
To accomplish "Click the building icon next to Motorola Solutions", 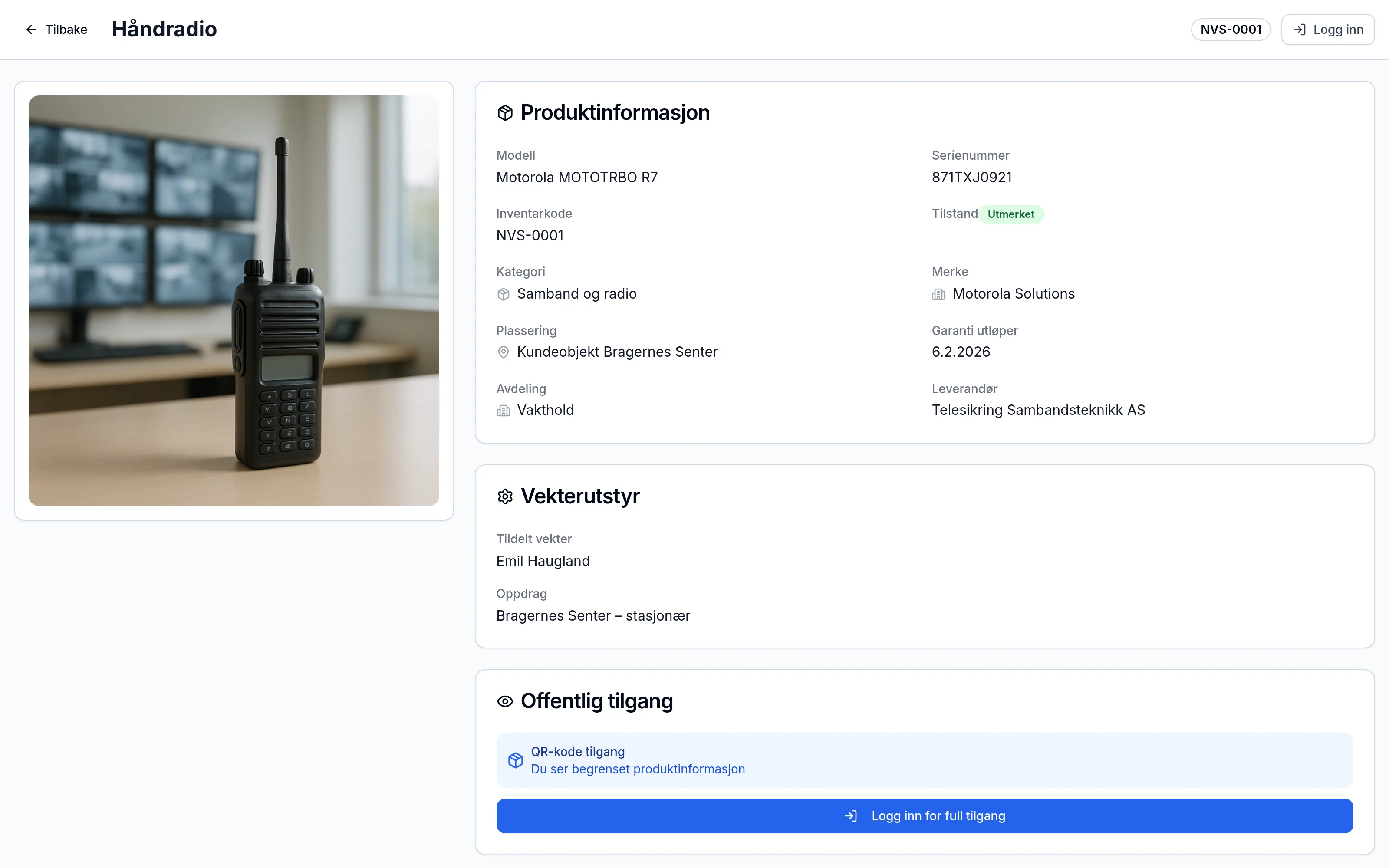I will 938,294.
